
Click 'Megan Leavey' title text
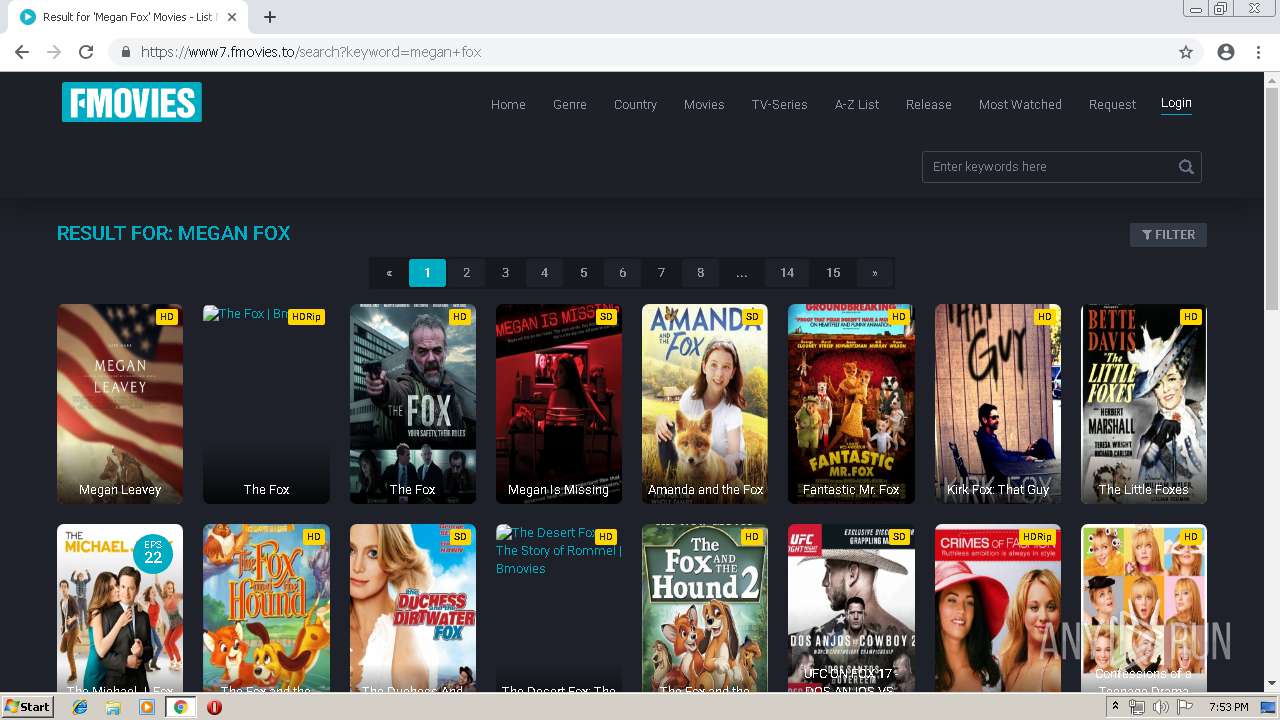[120, 490]
